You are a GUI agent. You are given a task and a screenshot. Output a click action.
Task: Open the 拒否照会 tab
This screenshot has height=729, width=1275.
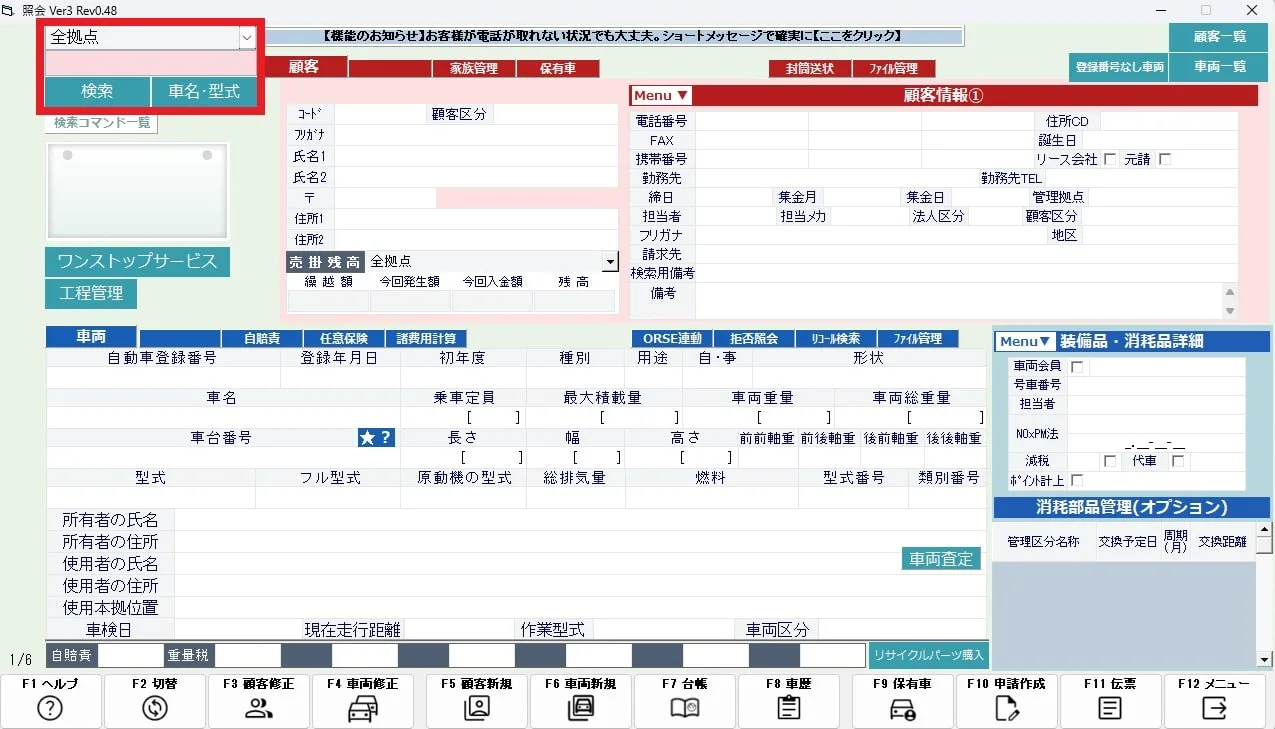pyautogui.click(x=754, y=339)
